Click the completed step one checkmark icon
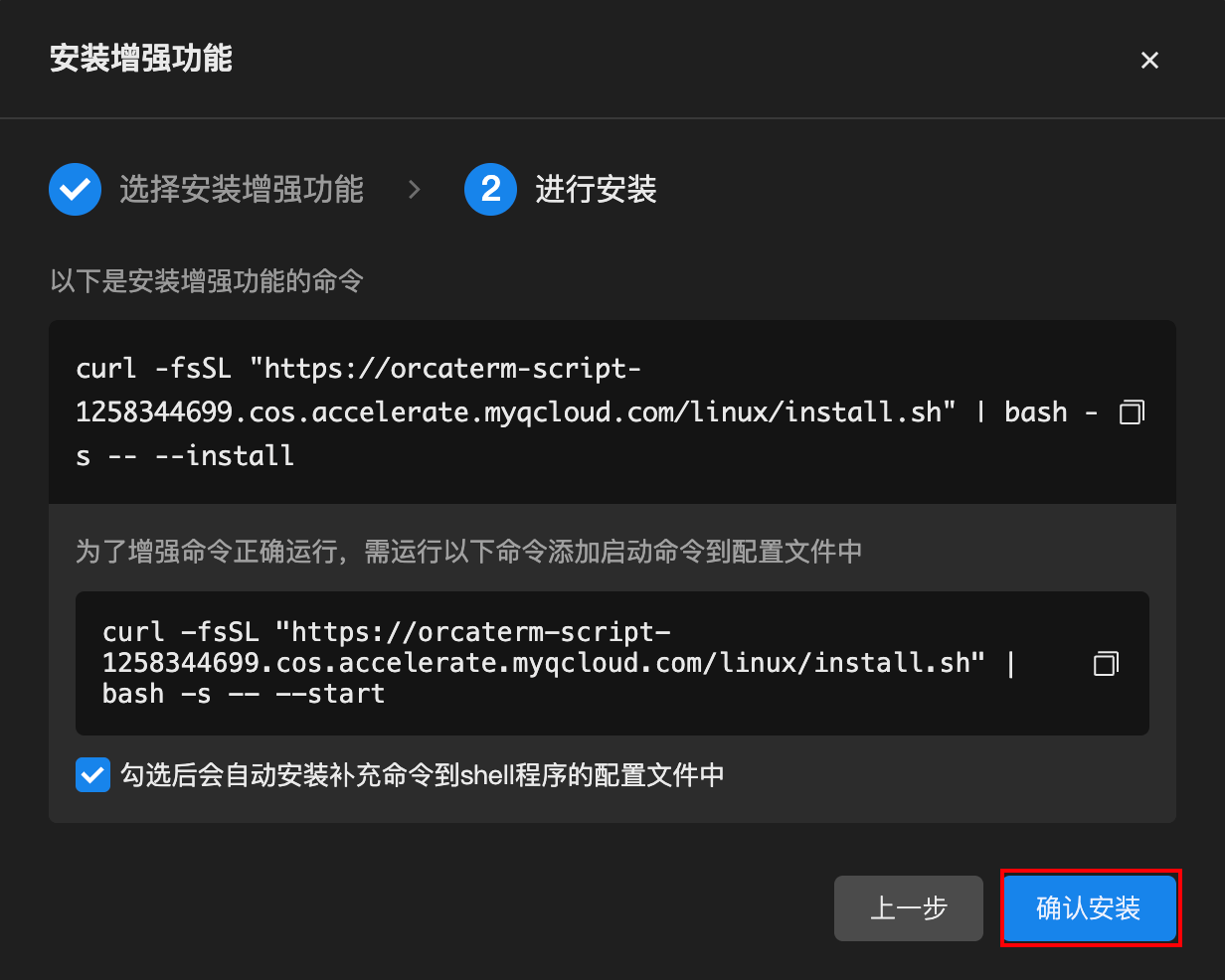The height and width of the screenshot is (980, 1225). point(75,189)
